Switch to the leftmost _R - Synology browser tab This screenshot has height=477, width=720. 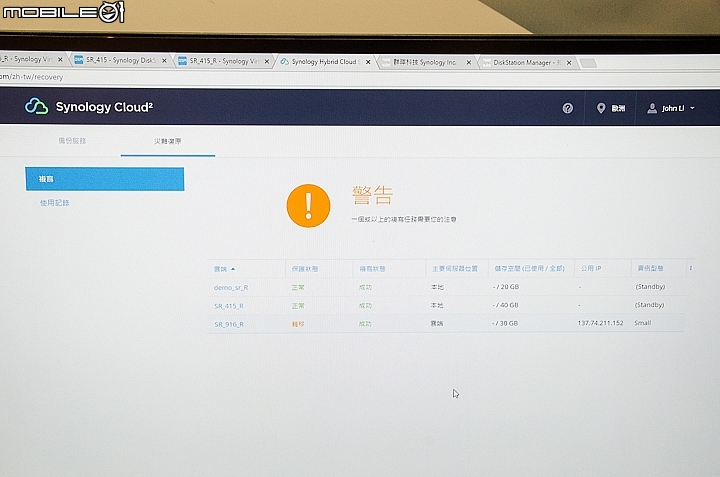pos(31,59)
